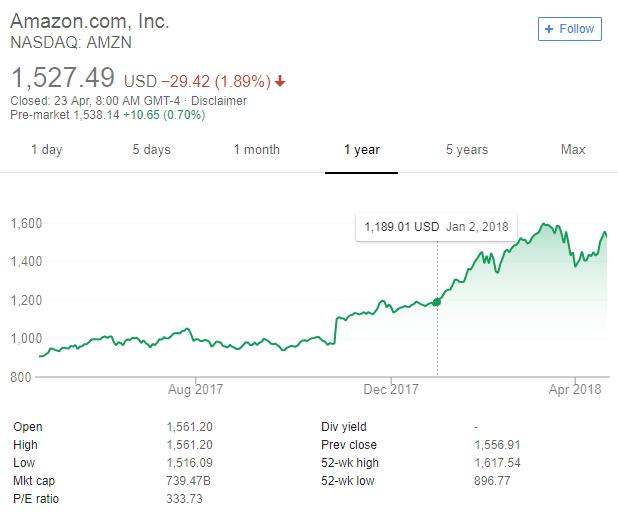The height and width of the screenshot is (517, 618).
Task: Open the Max range tab
Action: coord(573,150)
